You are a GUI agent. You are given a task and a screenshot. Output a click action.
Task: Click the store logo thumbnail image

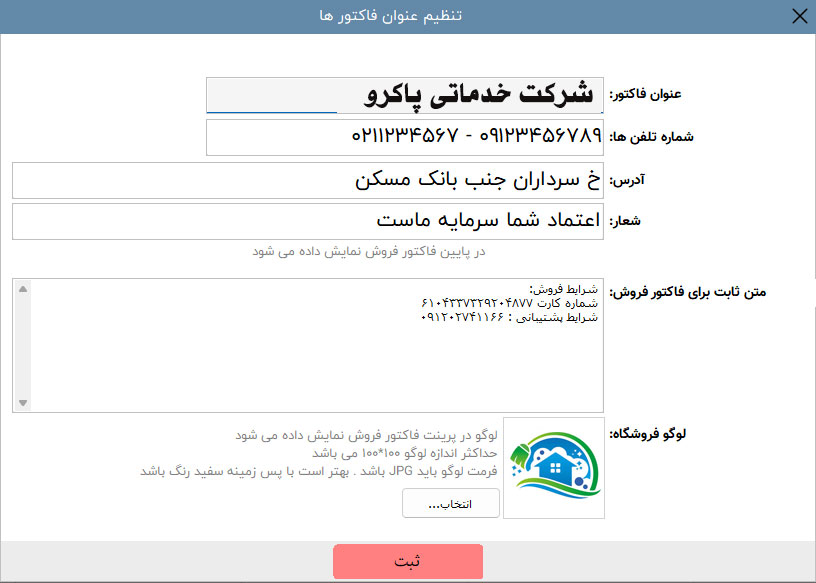click(554, 468)
